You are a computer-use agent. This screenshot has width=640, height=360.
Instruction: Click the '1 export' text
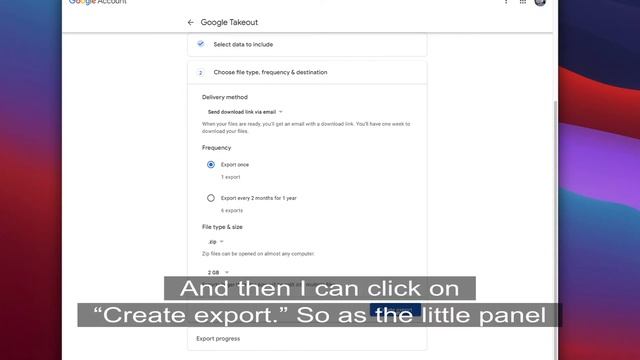coord(231,177)
